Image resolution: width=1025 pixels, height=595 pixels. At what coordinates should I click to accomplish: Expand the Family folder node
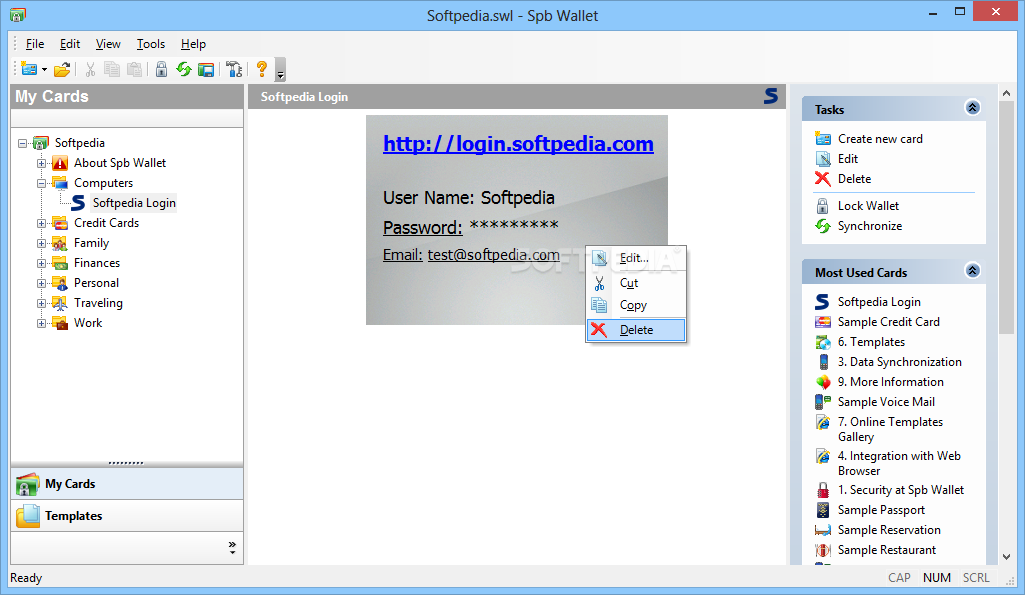coord(41,244)
